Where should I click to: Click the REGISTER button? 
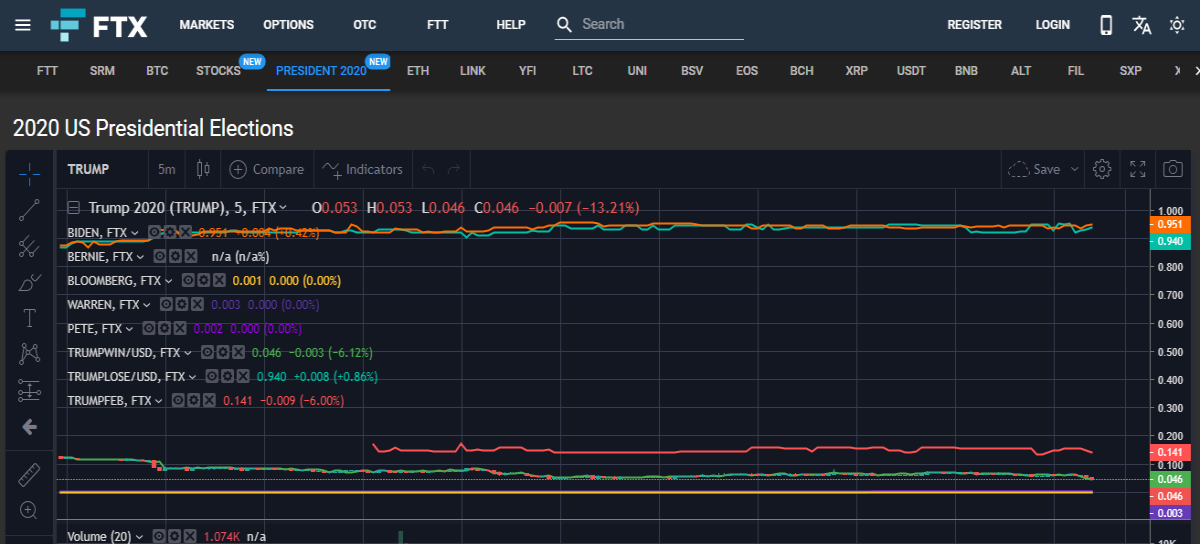pyautogui.click(x=975, y=25)
